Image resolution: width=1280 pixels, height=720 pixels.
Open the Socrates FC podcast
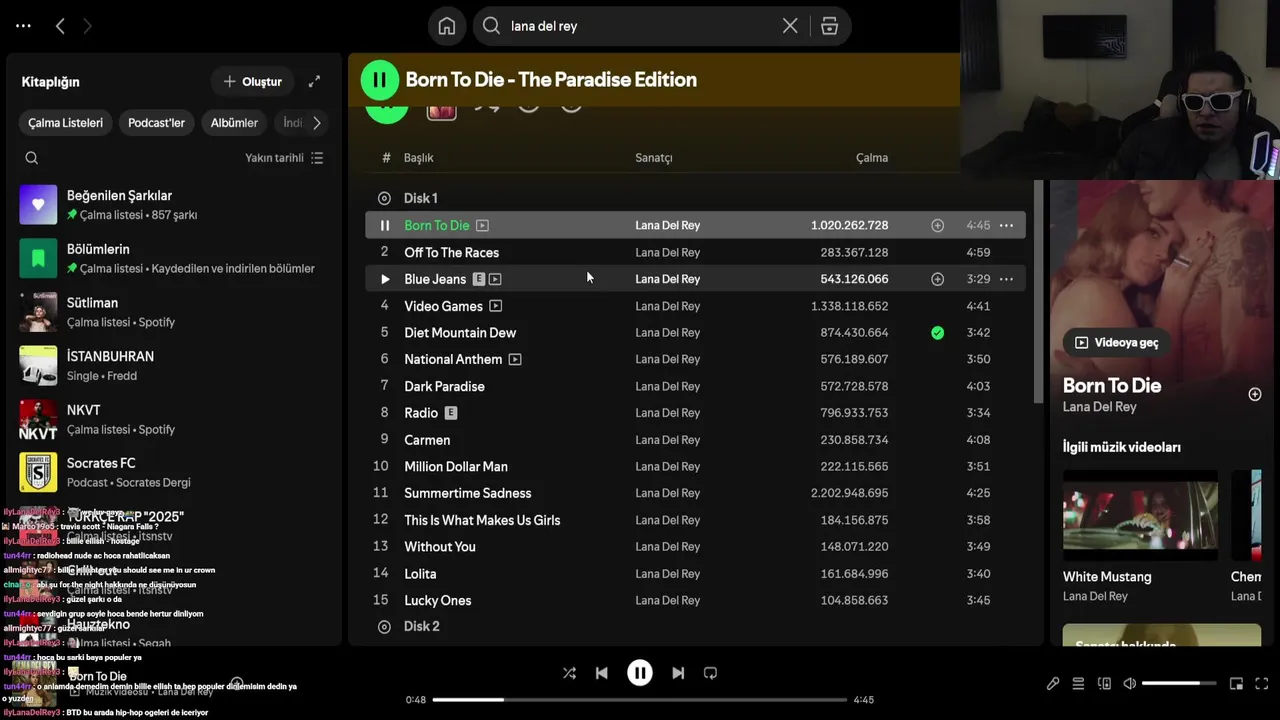pos(175,472)
